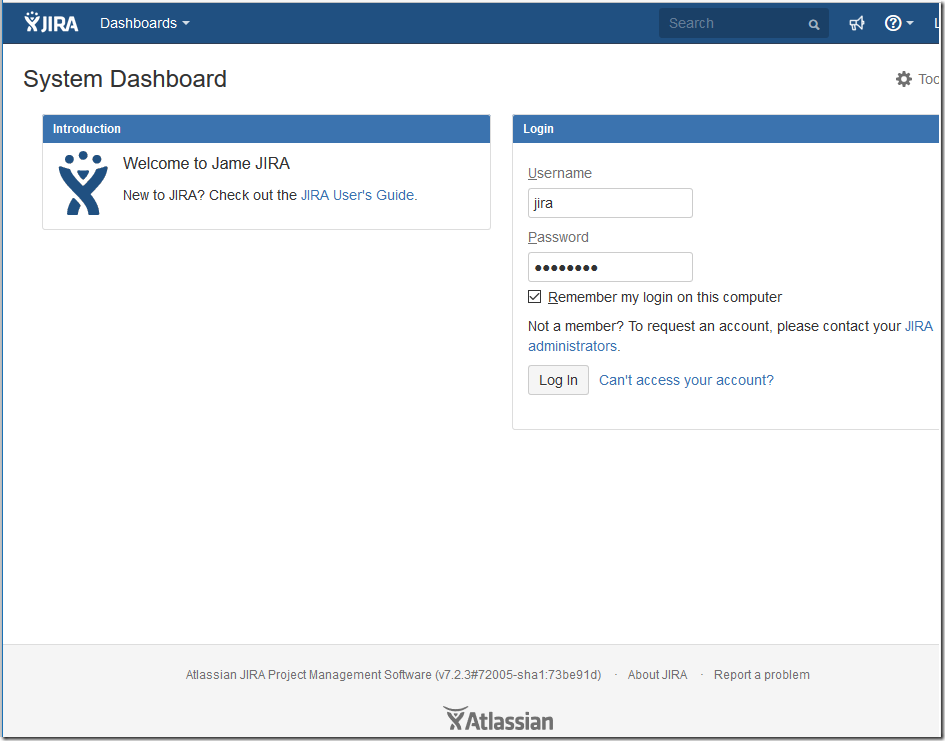Screen dimensions: 945x741
Task: Open the Dashboards dropdown menu
Action: (145, 23)
